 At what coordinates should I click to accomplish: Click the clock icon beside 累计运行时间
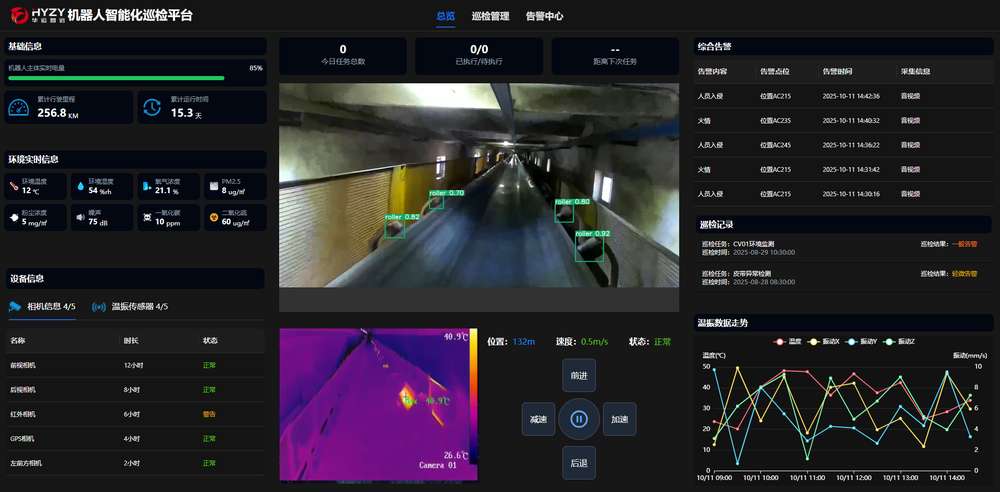coord(152,107)
